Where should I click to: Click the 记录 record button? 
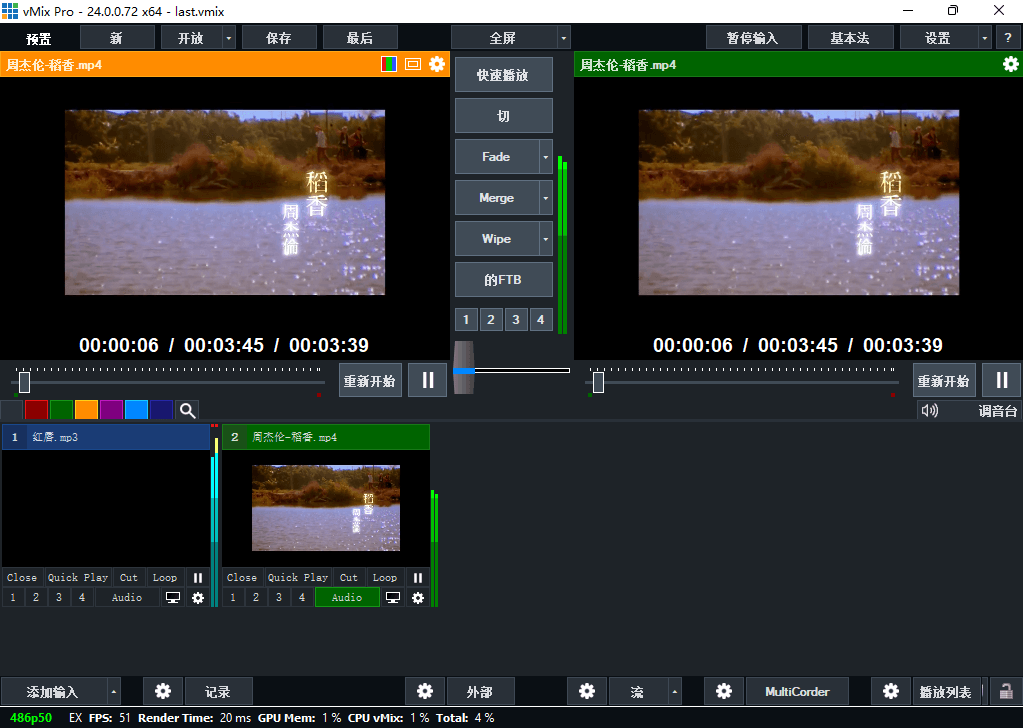[x=218, y=691]
